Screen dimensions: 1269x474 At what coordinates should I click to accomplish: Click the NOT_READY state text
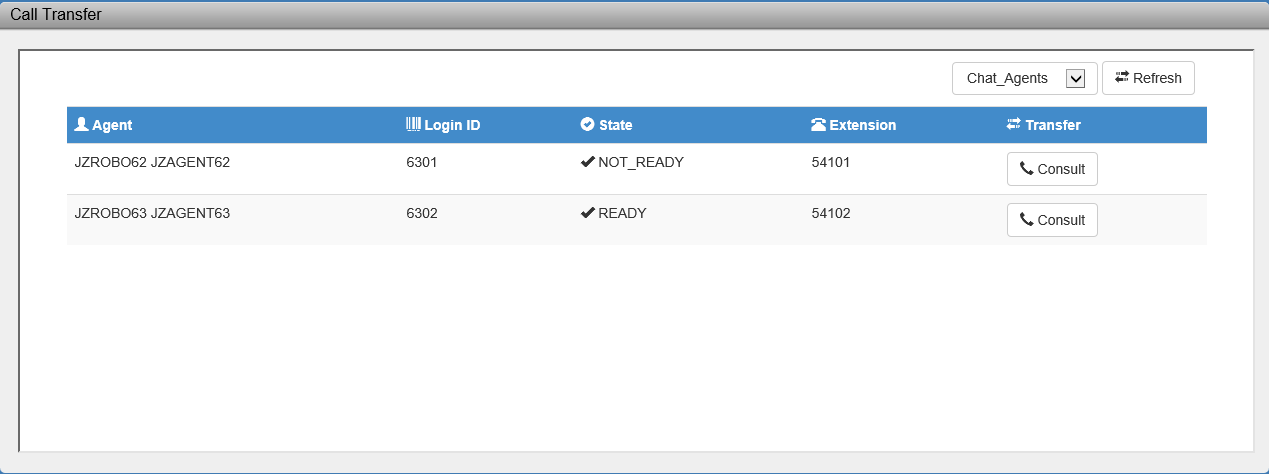pyautogui.click(x=640, y=162)
